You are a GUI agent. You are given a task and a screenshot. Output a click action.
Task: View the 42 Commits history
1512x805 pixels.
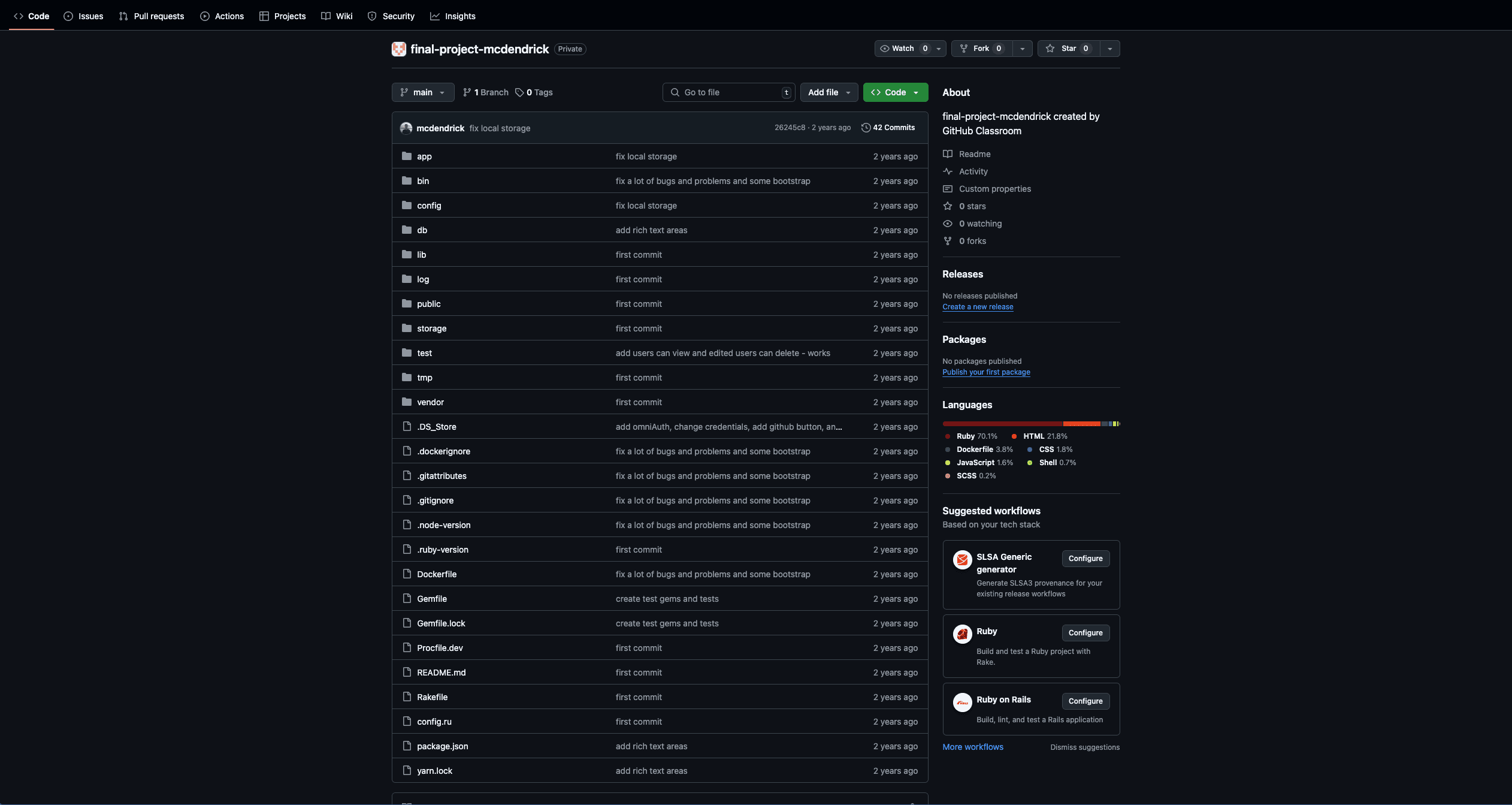[x=888, y=128]
